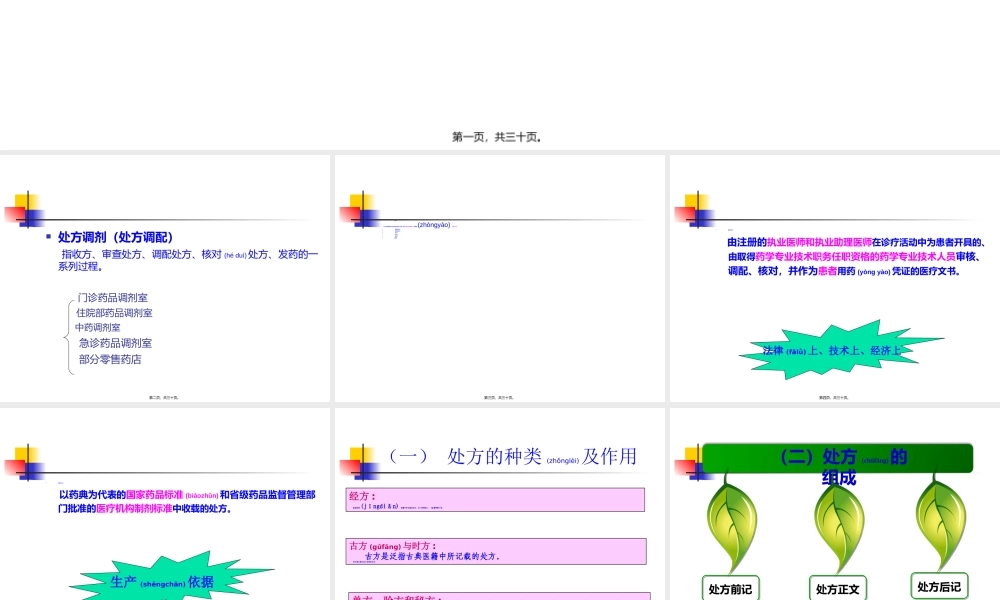Click the 处方正文 label

point(837,588)
